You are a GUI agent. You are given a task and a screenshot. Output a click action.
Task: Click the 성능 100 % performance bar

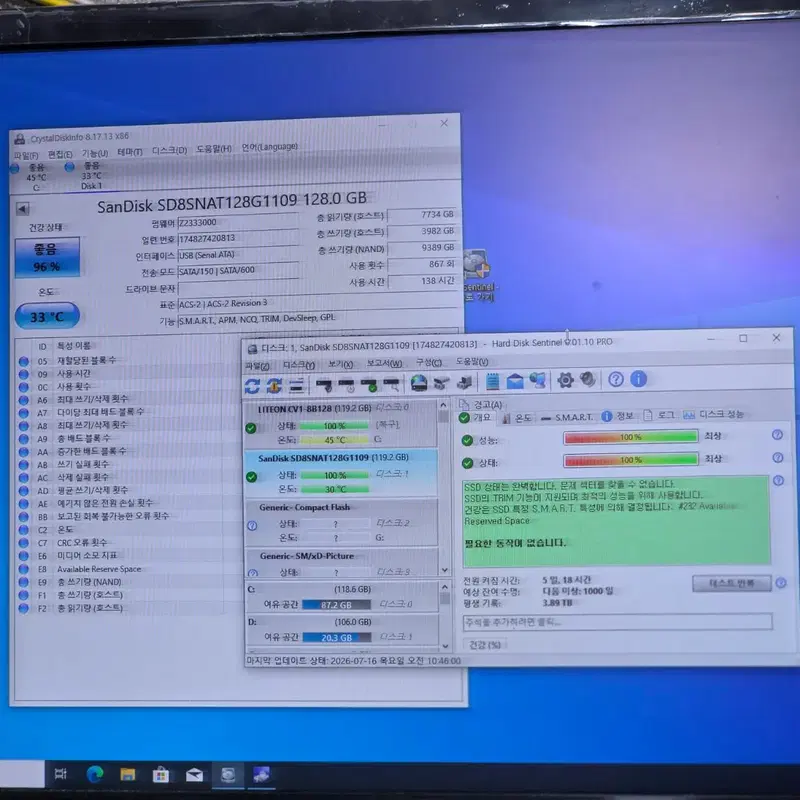(631, 437)
